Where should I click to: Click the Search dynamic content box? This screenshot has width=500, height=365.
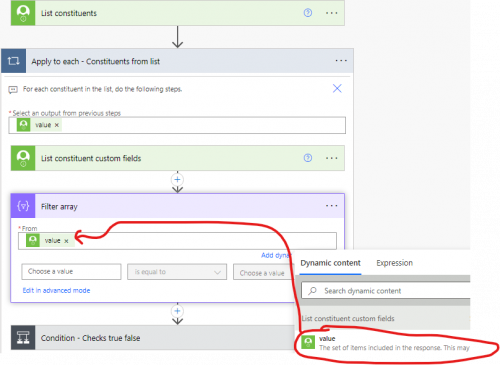[386, 291]
